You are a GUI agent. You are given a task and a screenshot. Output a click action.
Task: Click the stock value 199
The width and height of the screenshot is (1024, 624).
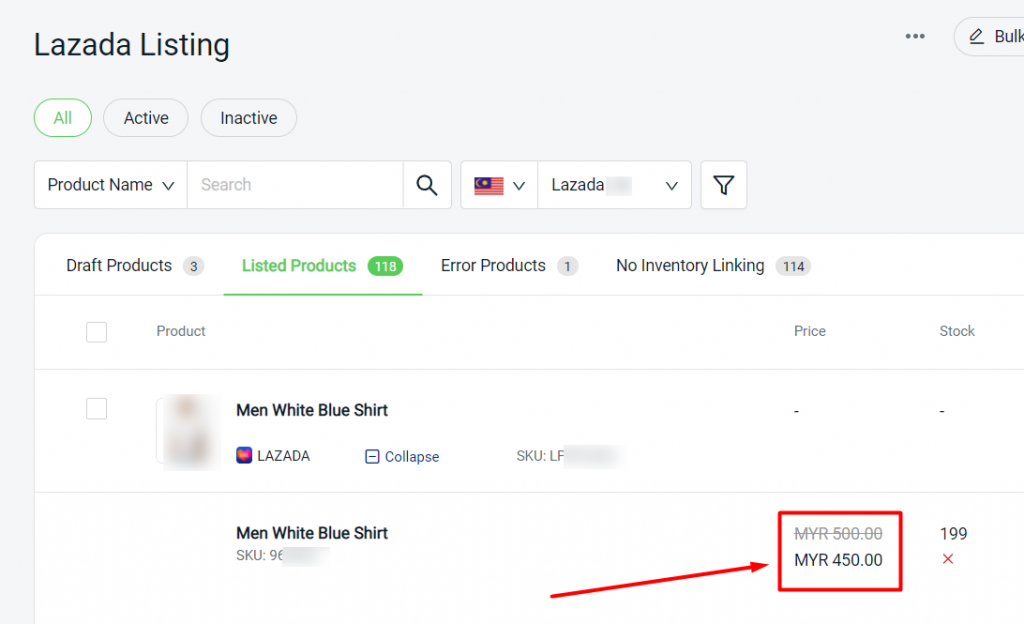click(x=953, y=534)
